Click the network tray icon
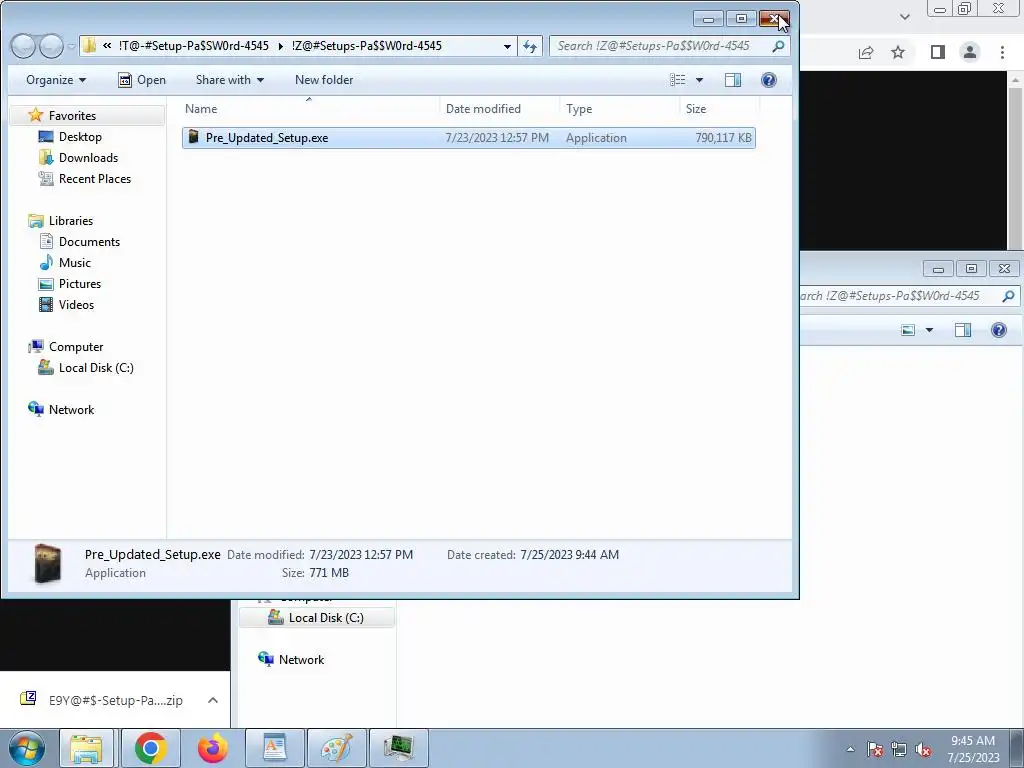Image resolution: width=1024 pixels, height=768 pixels. pyautogui.click(x=899, y=749)
